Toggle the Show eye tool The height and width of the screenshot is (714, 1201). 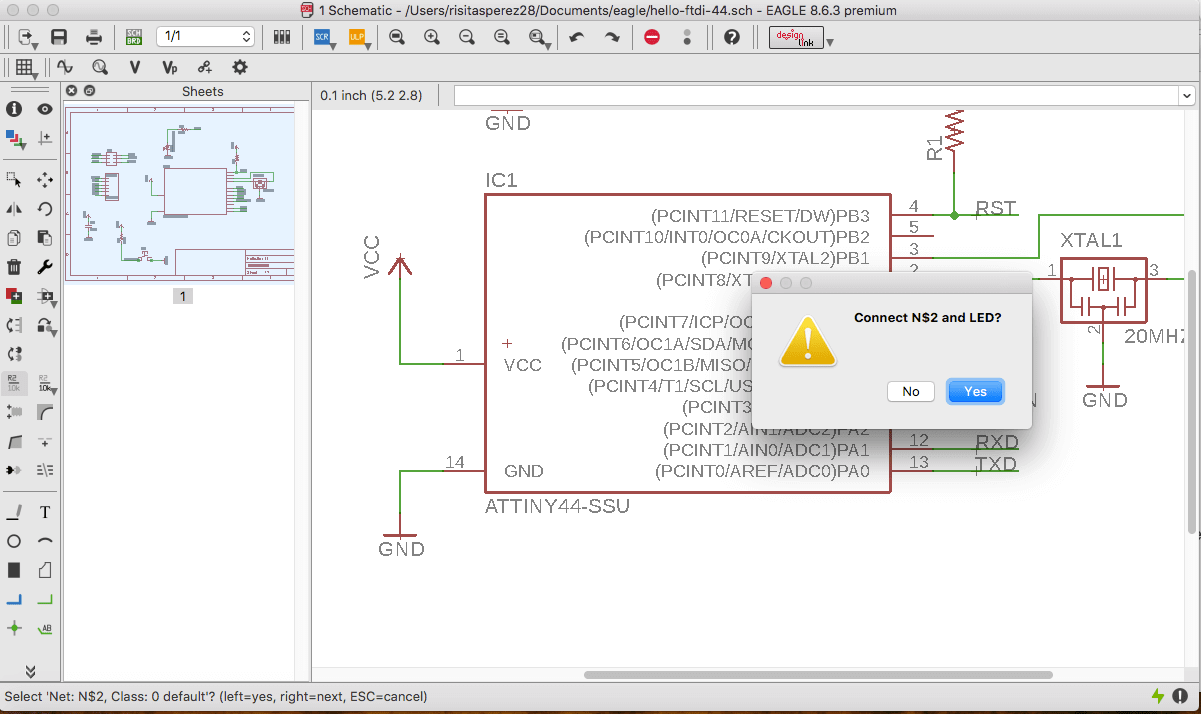click(45, 109)
